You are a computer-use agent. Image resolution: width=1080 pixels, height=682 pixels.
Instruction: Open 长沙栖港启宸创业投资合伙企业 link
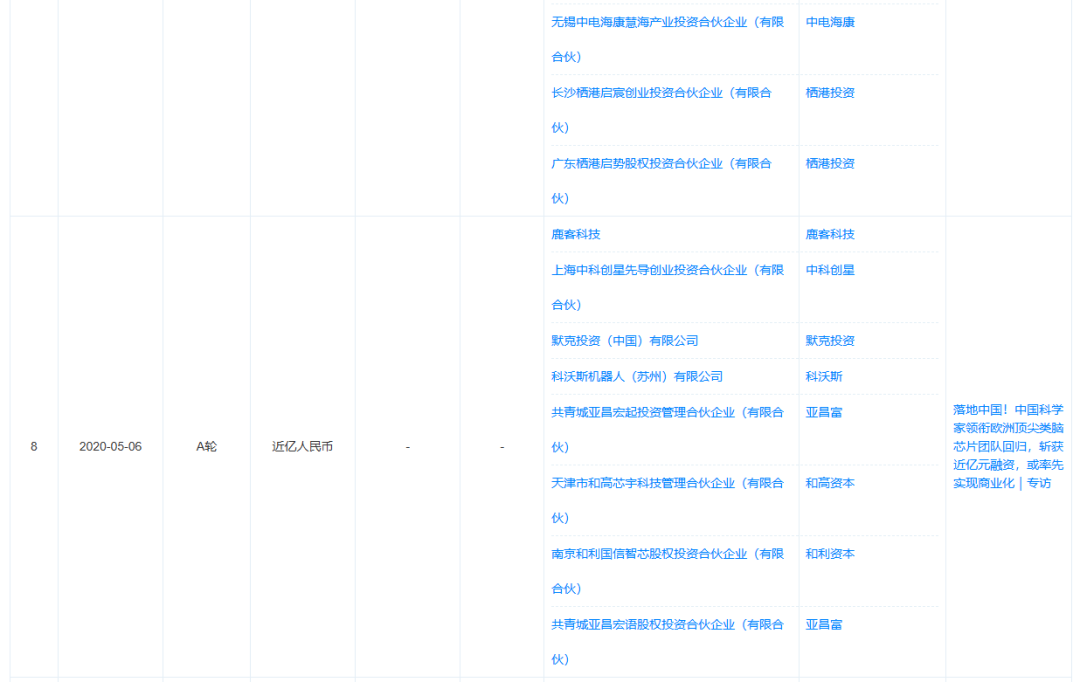pyautogui.click(x=661, y=110)
